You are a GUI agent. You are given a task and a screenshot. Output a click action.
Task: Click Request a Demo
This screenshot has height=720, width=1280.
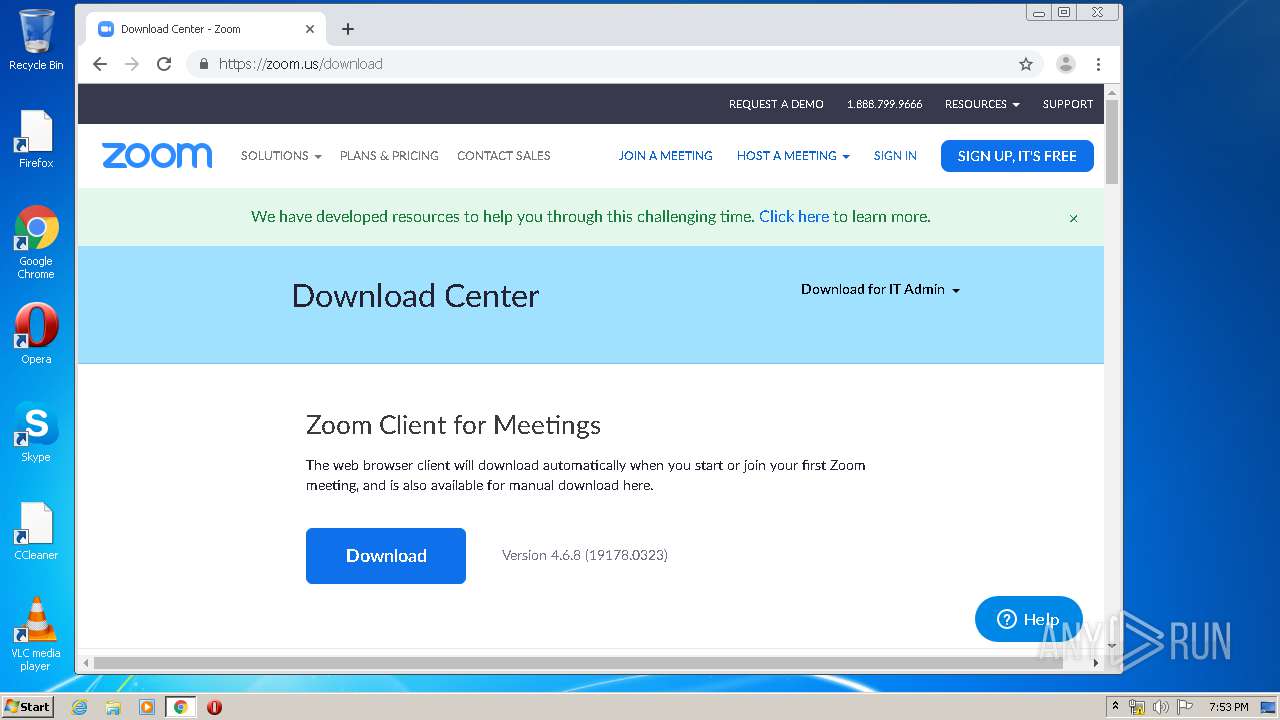[776, 104]
